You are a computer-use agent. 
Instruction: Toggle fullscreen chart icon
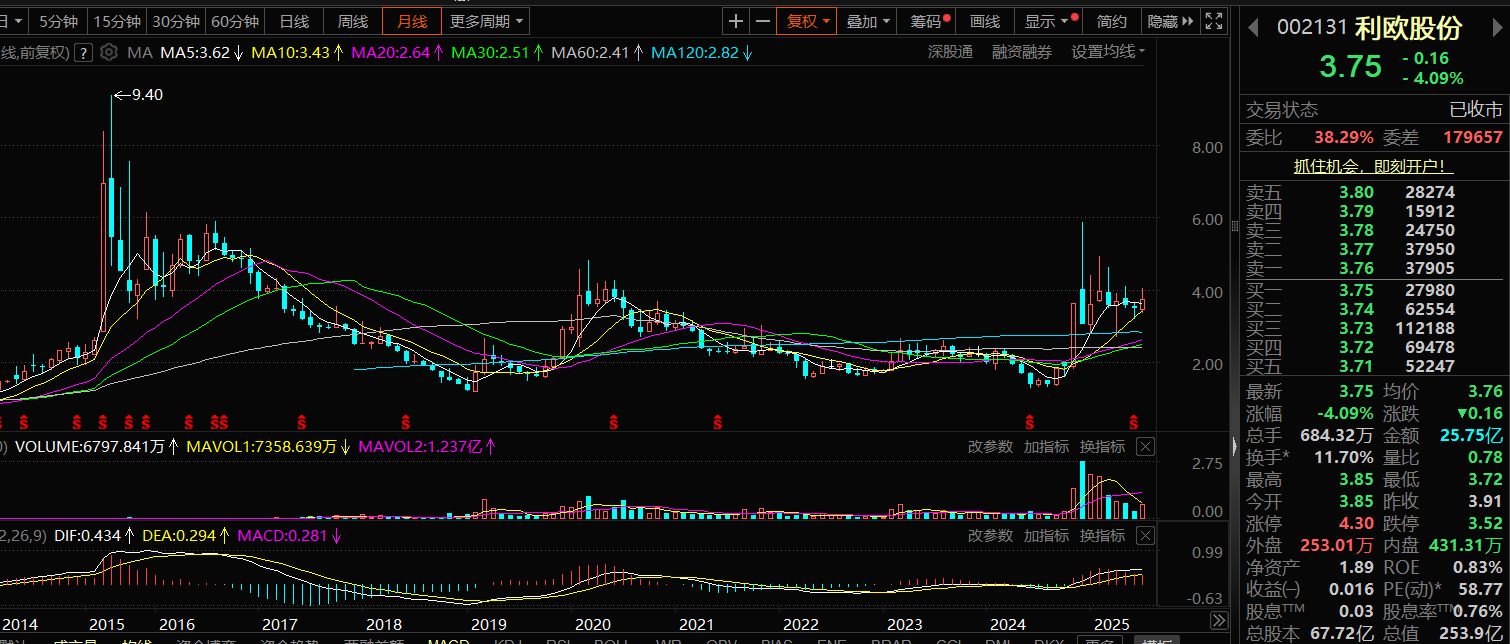(1213, 21)
